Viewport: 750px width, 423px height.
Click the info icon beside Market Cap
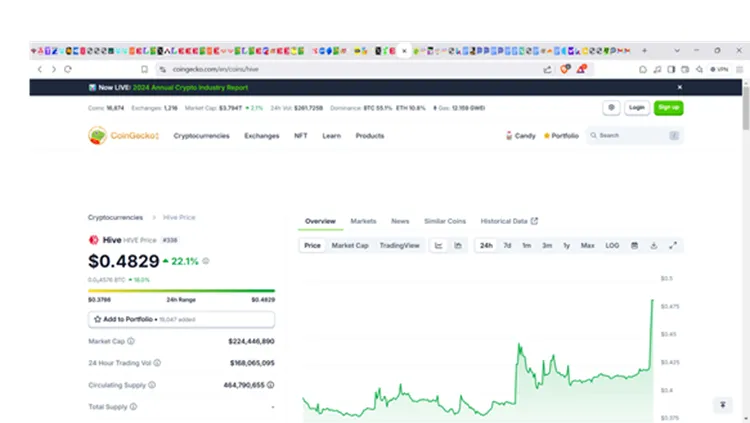131,341
